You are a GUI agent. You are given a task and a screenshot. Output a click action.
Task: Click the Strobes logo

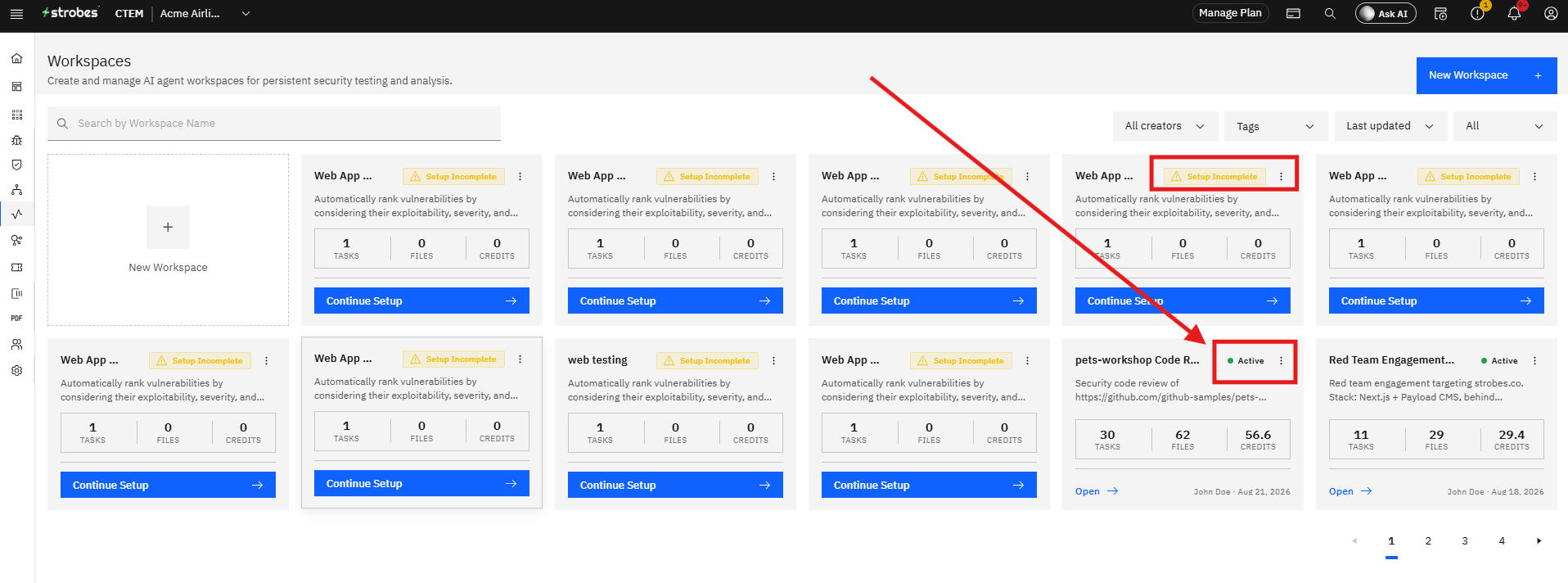coord(70,13)
